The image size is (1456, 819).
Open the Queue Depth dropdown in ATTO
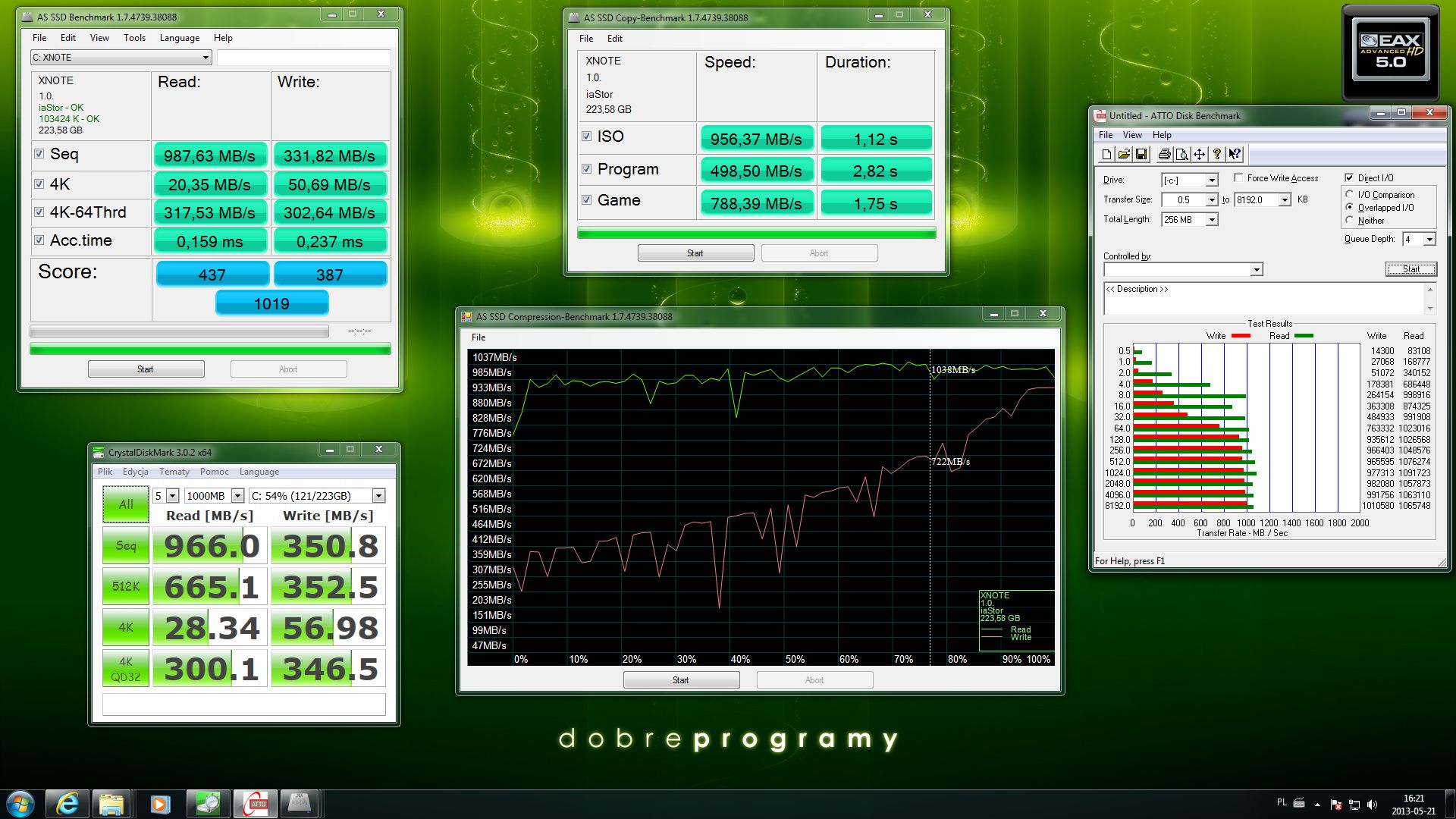[1419, 240]
